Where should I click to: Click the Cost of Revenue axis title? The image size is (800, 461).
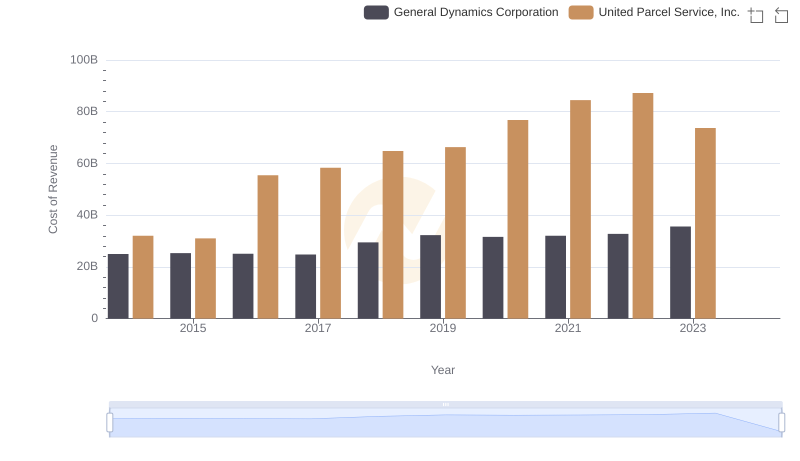(x=53, y=189)
